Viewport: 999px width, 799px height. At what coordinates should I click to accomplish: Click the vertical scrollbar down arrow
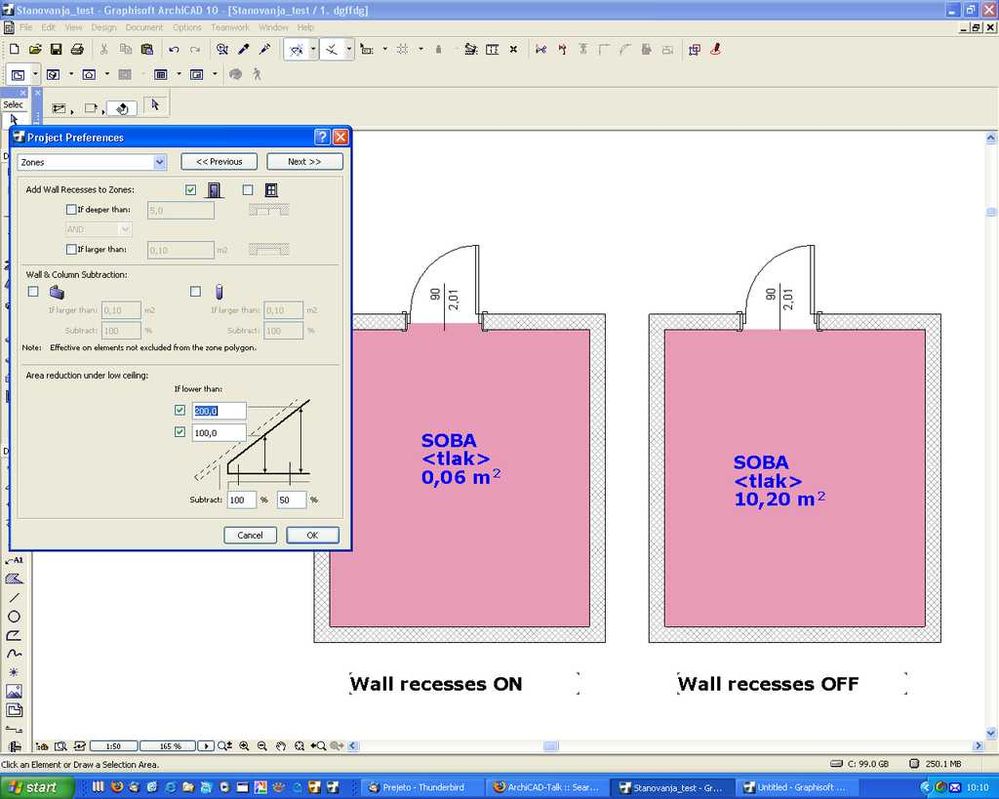pos(991,733)
